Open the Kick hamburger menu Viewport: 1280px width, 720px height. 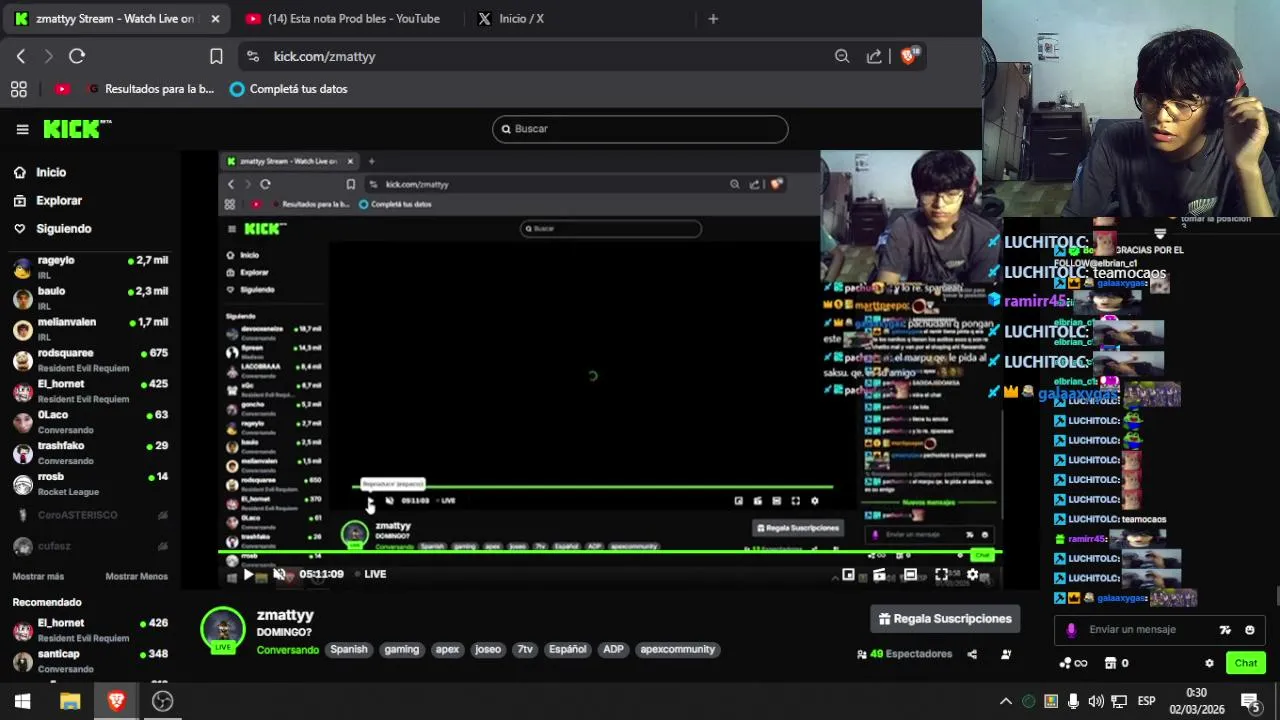[x=22, y=129]
